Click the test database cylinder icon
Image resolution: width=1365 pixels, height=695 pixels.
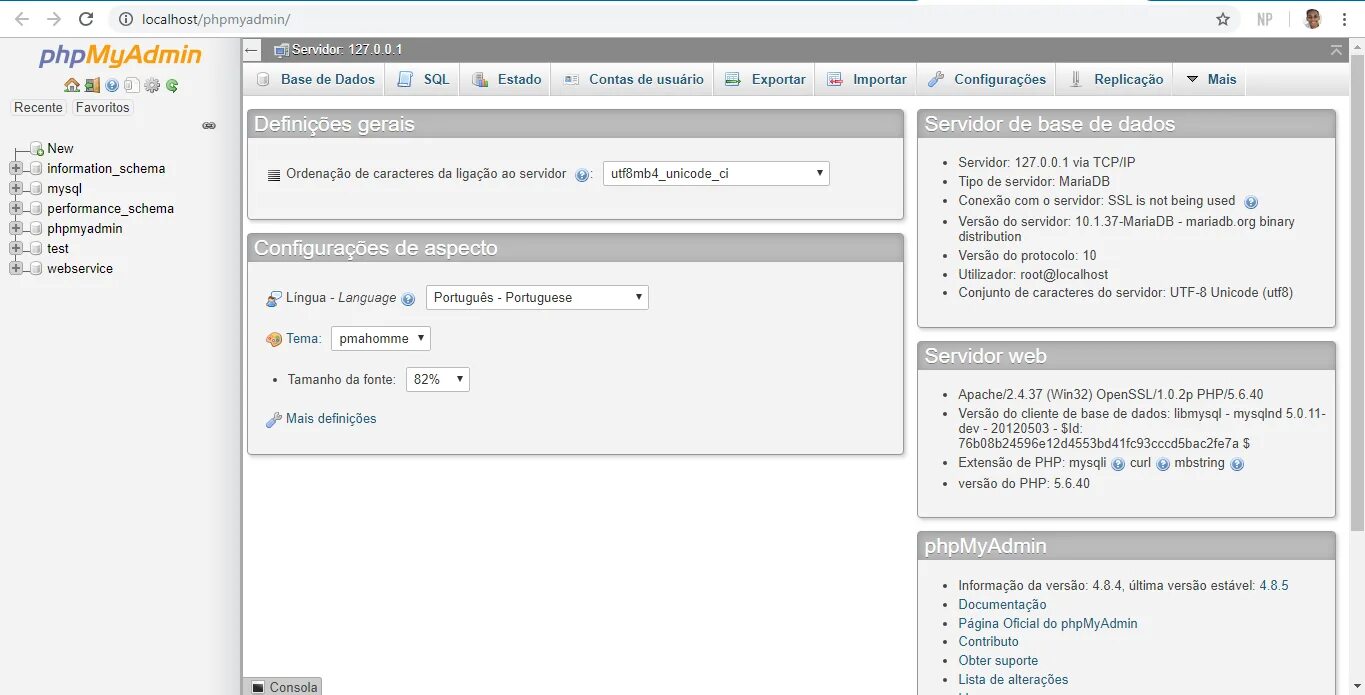(x=37, y=248)
